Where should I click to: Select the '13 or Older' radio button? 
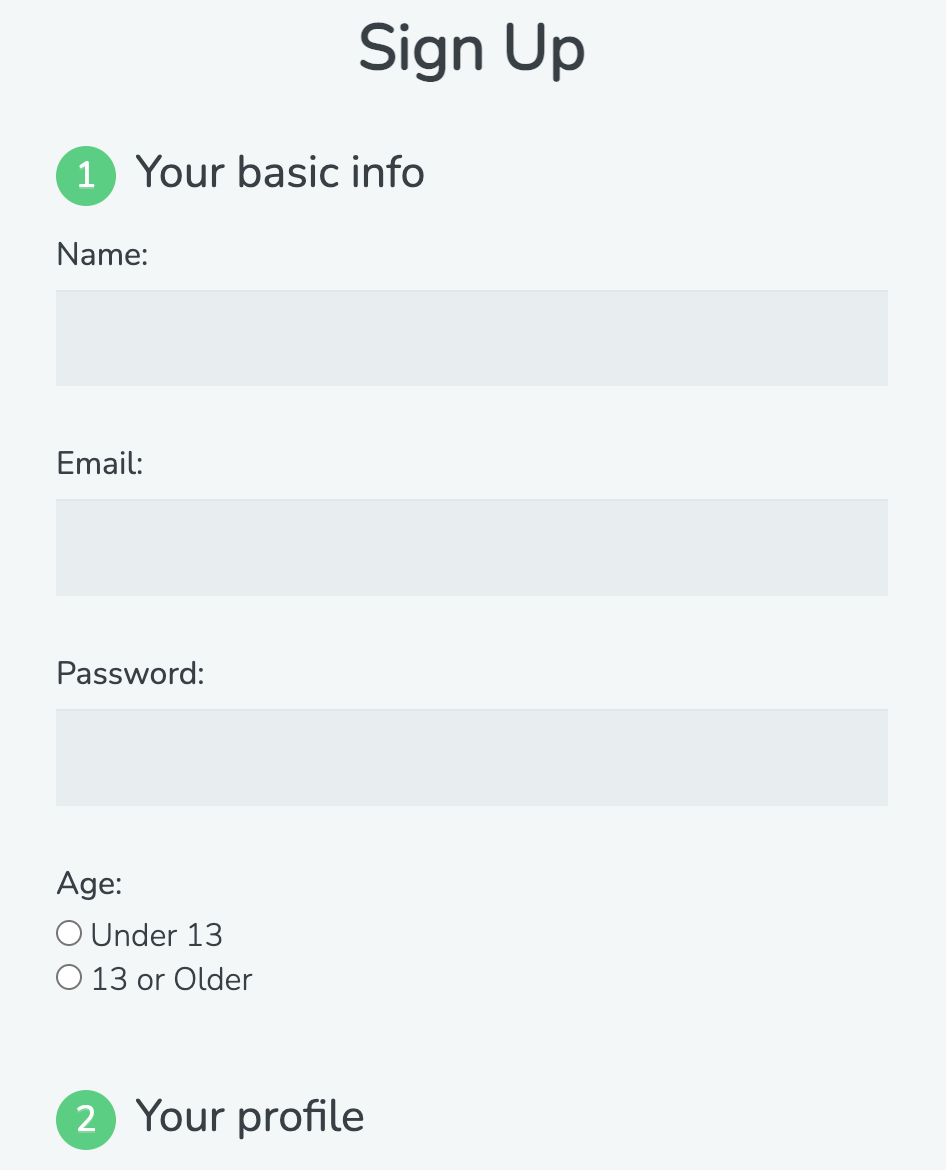(x=68, y=977)
